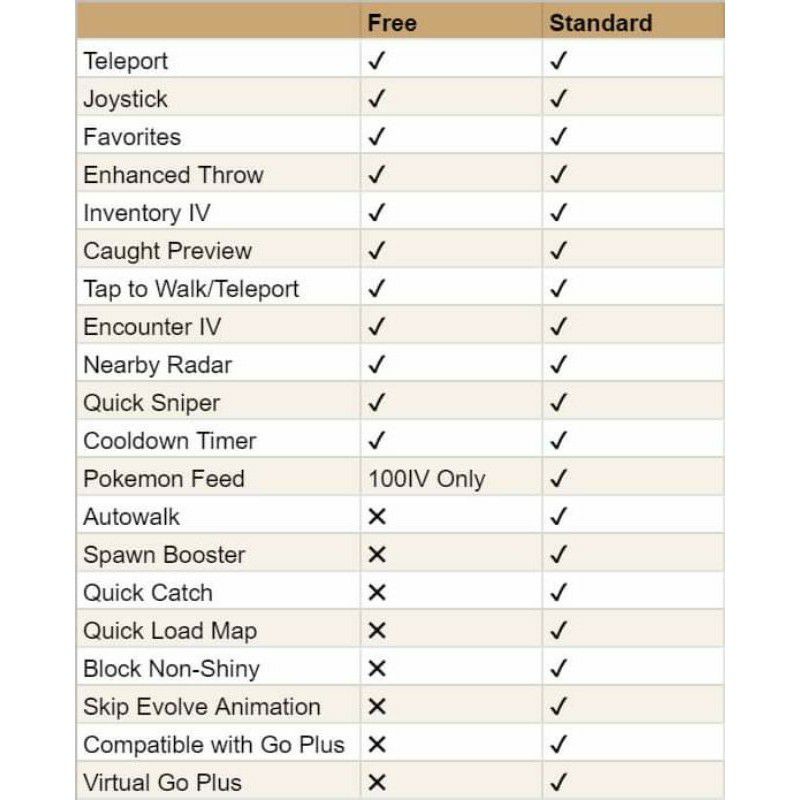The width and height of the screenshot is (800, 800).
Task: Click the Free checkmark for Cooldown Timer
Action: [x=377, y=440]
